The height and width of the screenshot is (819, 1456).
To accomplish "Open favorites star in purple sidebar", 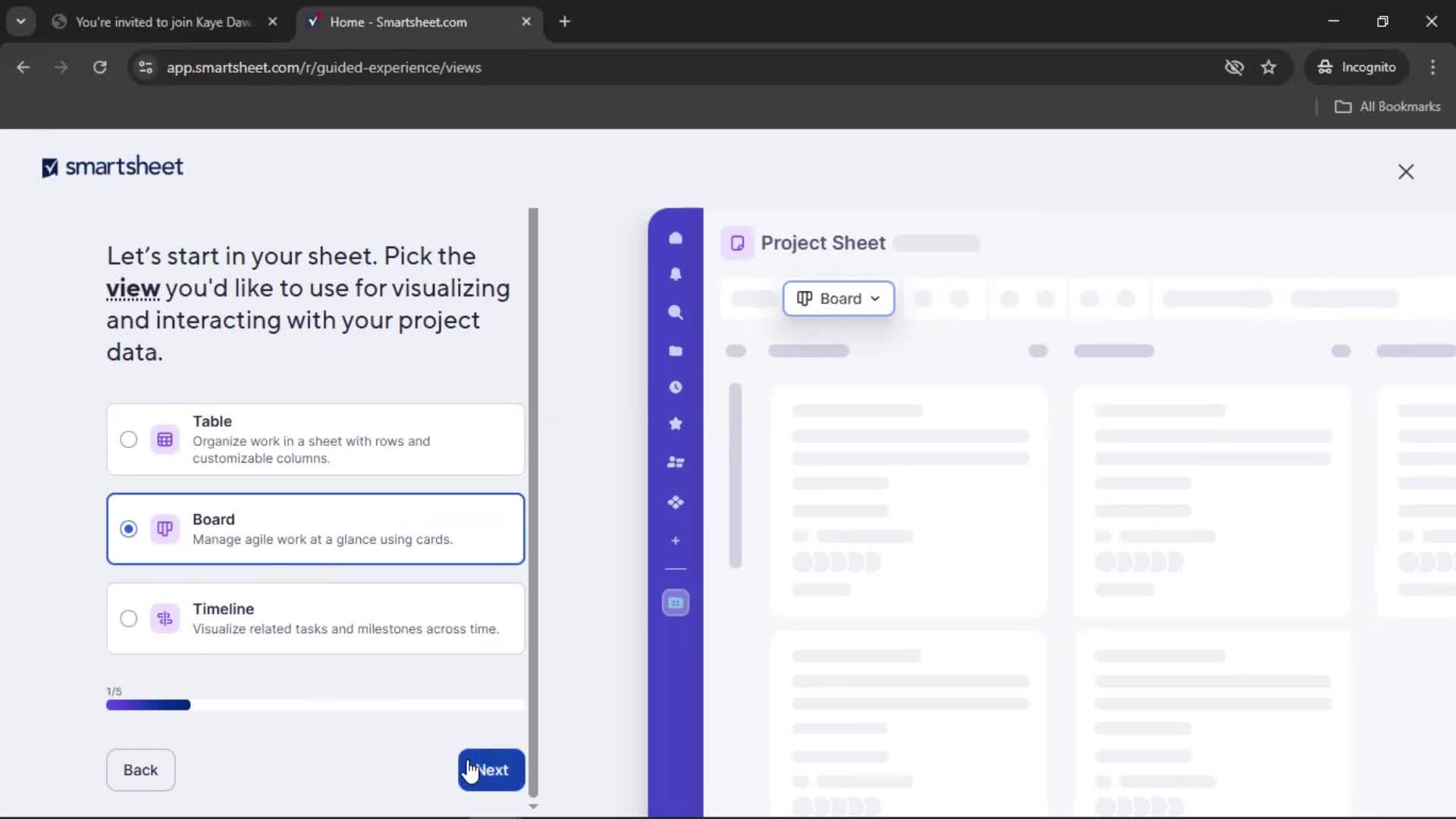I will (x=675, y=424).
